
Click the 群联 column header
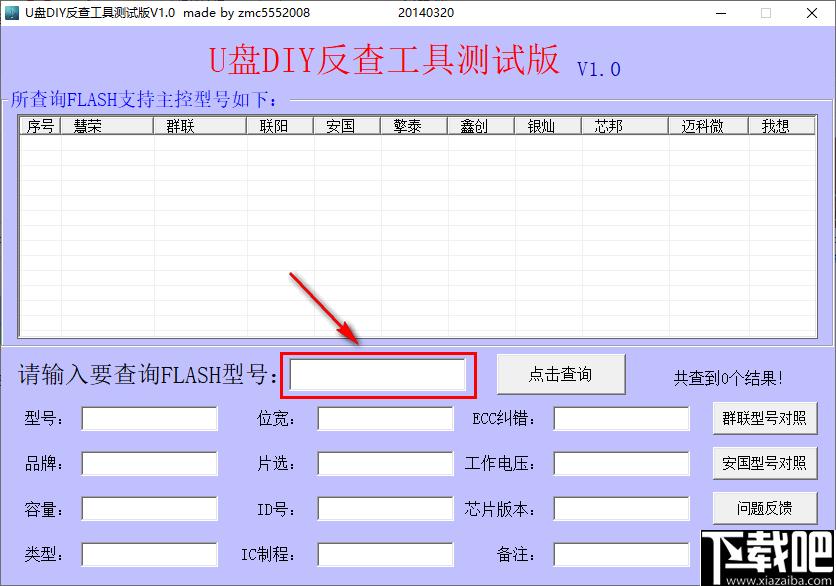(x=200, y=126)
